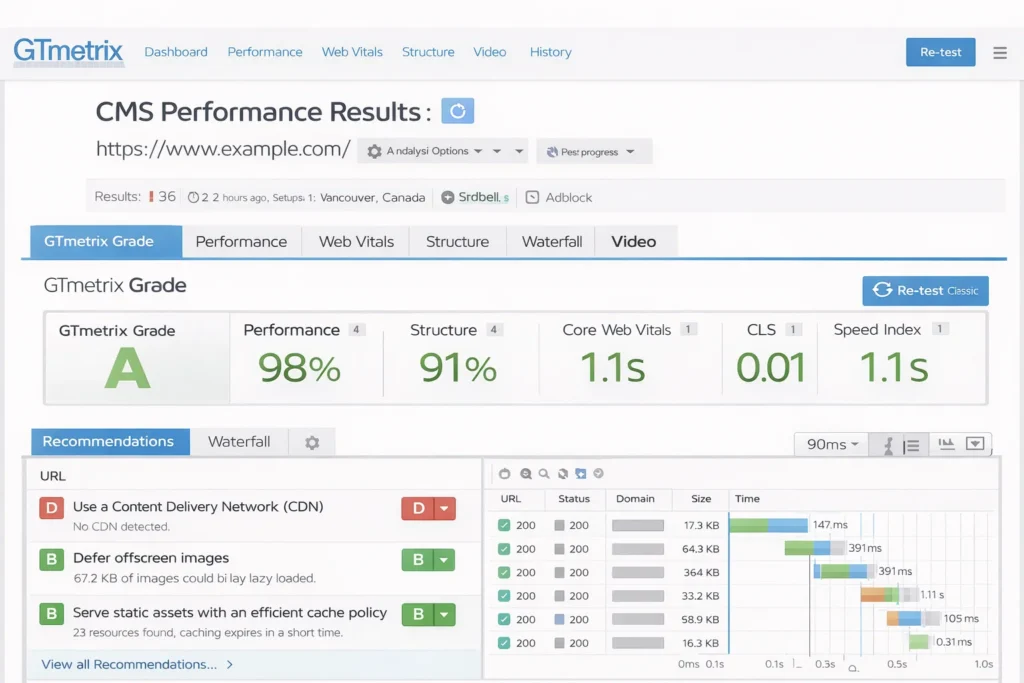The image size is (1024, 683).
Task: Click the Adblock indicator in the results bar
Action: point(558,197)
